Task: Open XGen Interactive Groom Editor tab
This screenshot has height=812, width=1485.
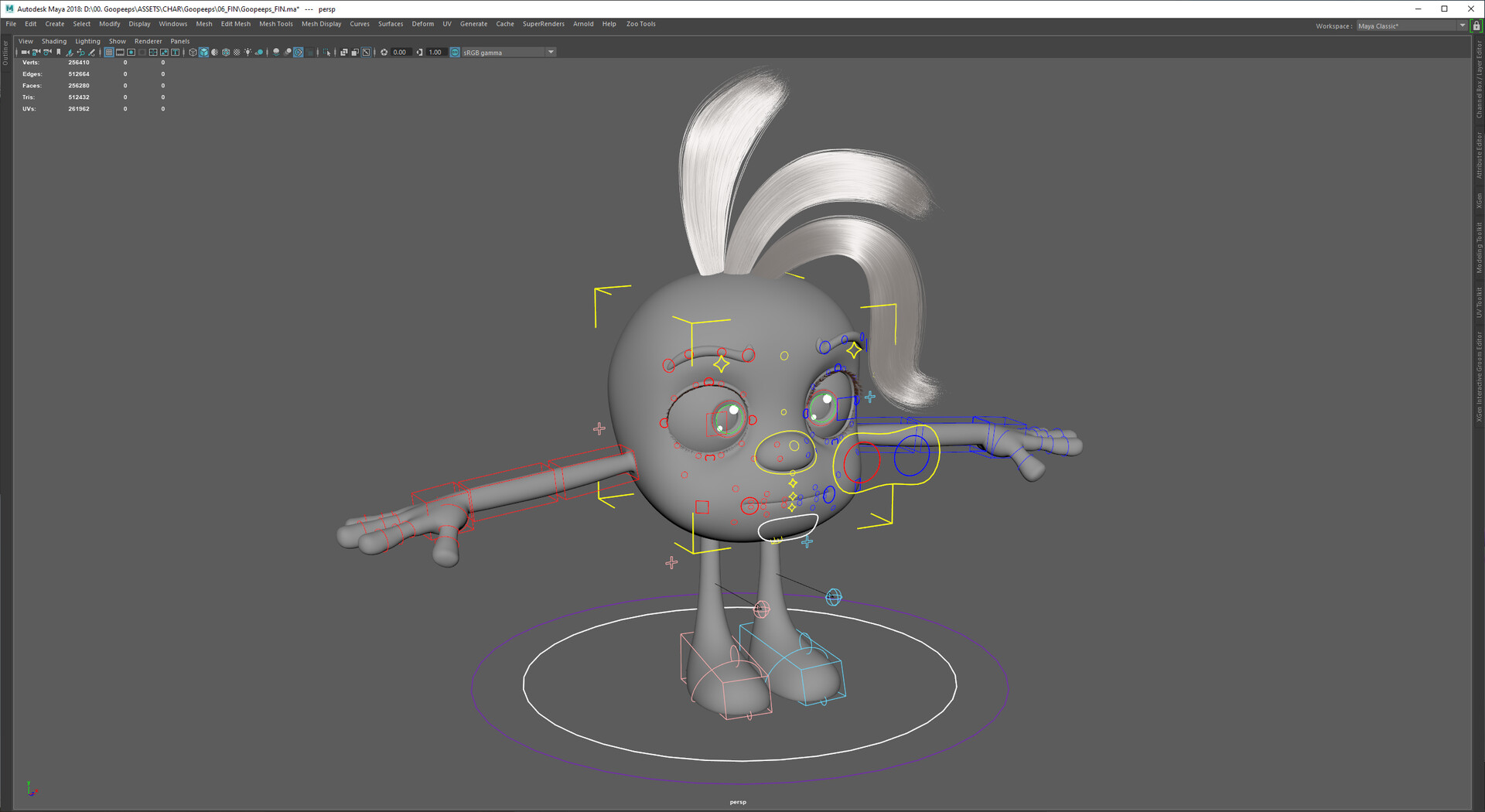Action: point(1479,377)
